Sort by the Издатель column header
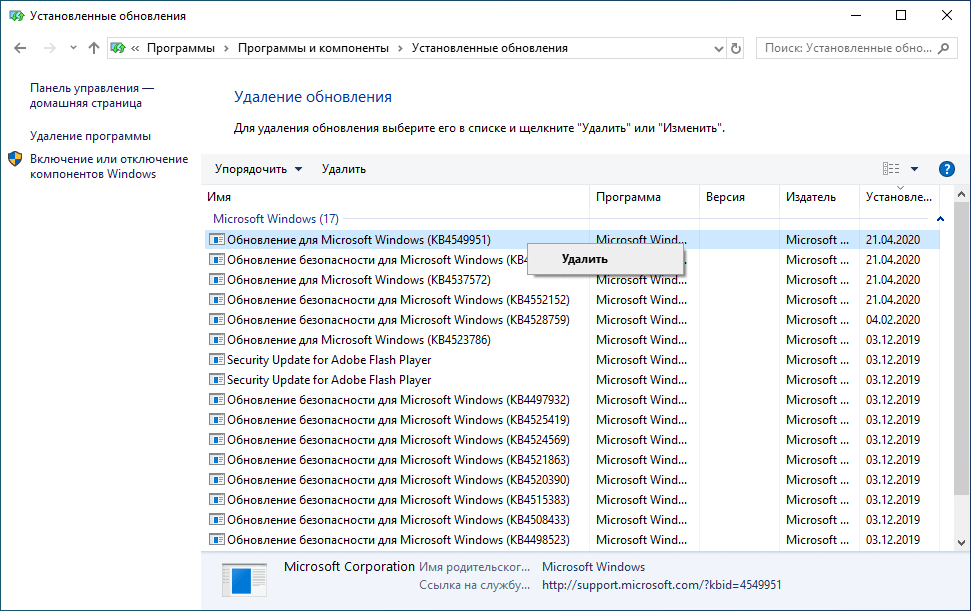 pos(819,197)
